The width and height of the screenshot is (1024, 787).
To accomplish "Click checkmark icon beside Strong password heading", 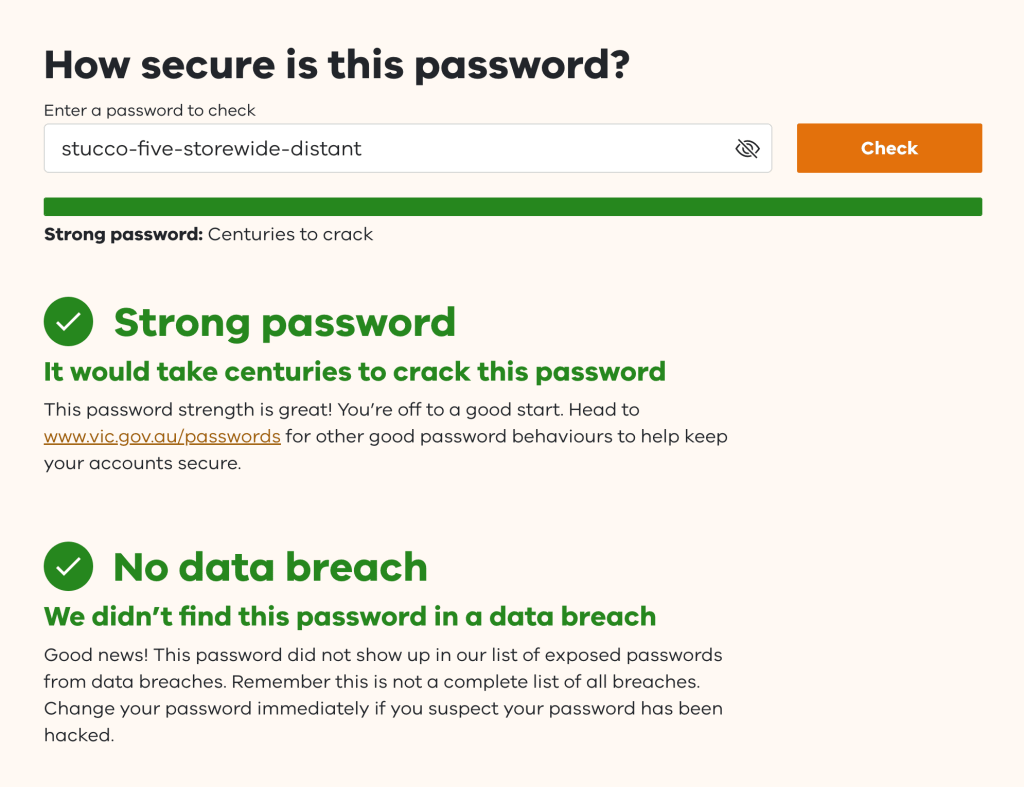I will click(68, 322).
